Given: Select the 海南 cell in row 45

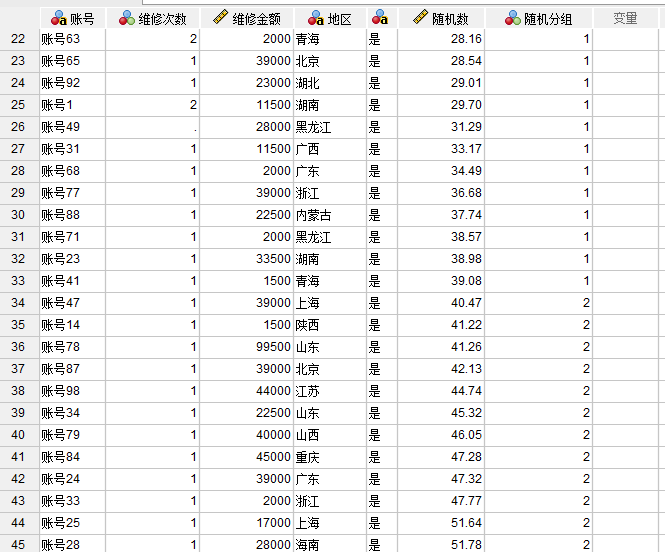Looking at the screenshot, I should (328, 544).
